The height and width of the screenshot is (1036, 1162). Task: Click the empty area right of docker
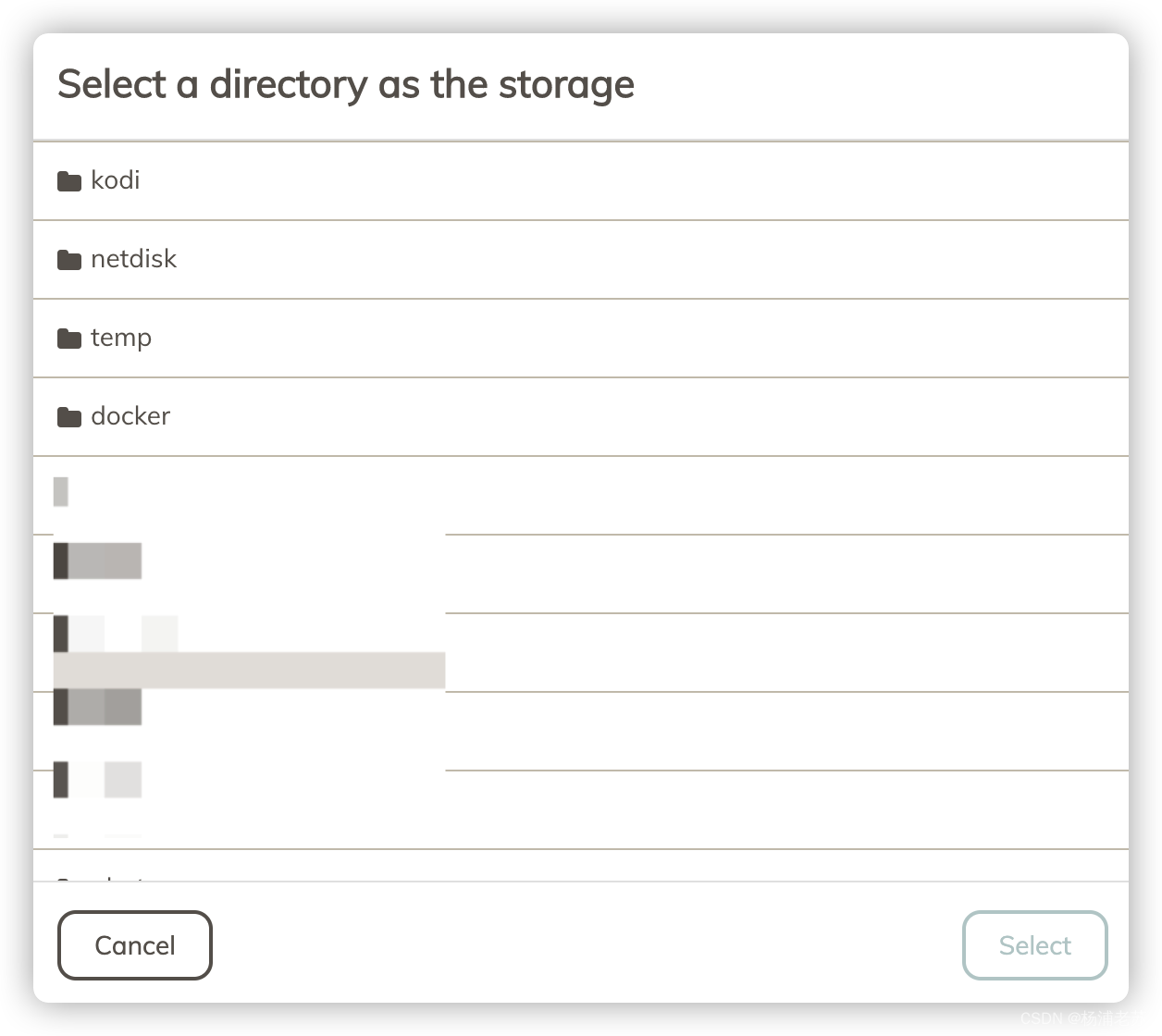tap(648, 416)
